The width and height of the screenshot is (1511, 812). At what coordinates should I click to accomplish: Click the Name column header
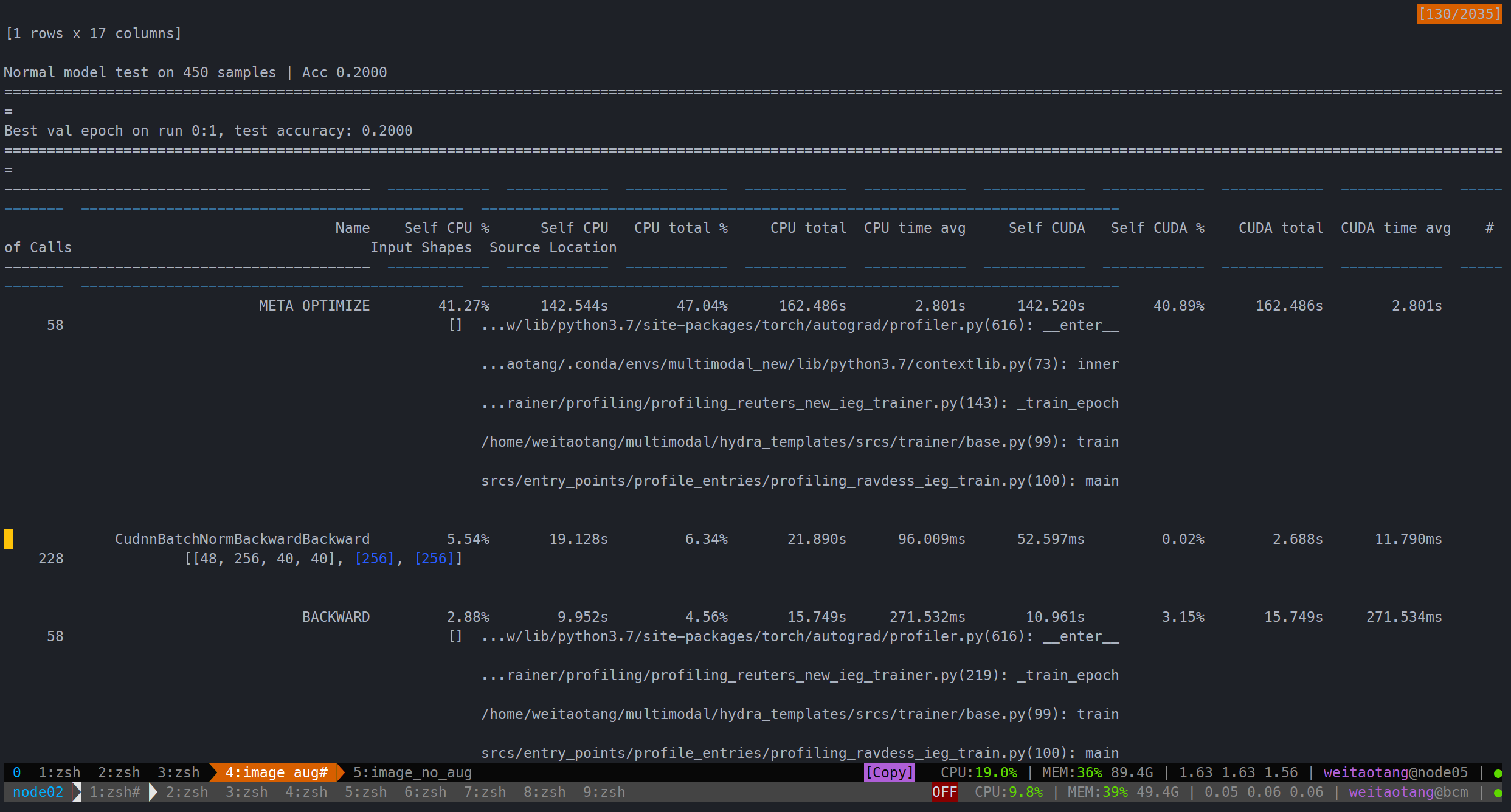point(353,228)
